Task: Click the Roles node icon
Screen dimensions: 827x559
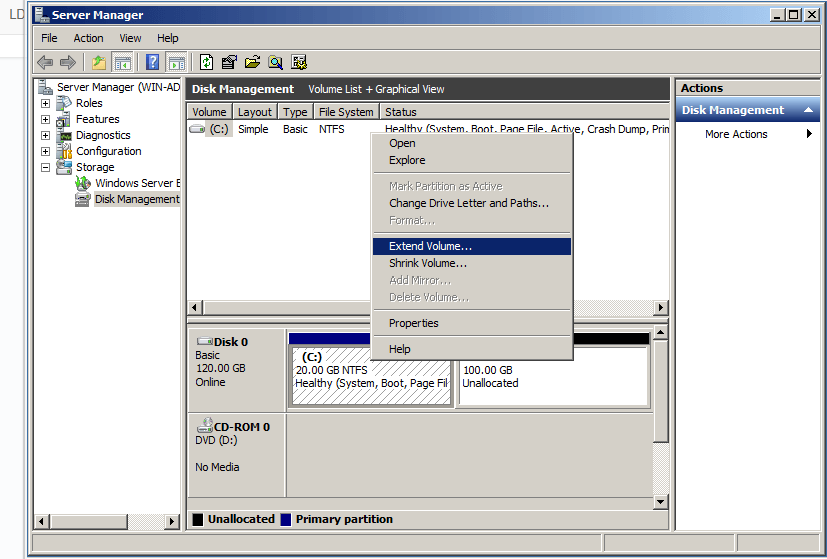Action: 64,103
